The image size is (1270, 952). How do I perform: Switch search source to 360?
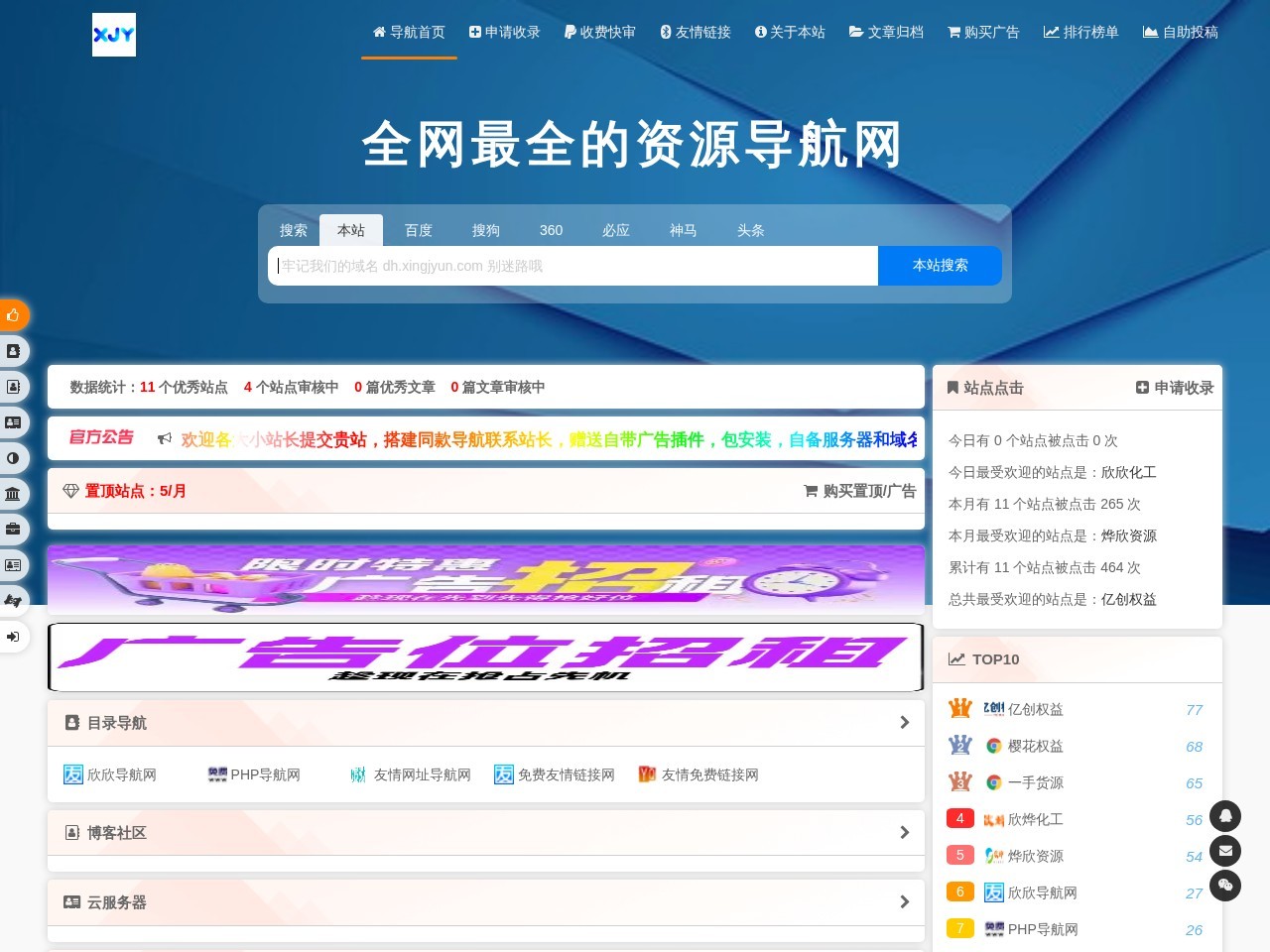[x=551, y=230]
